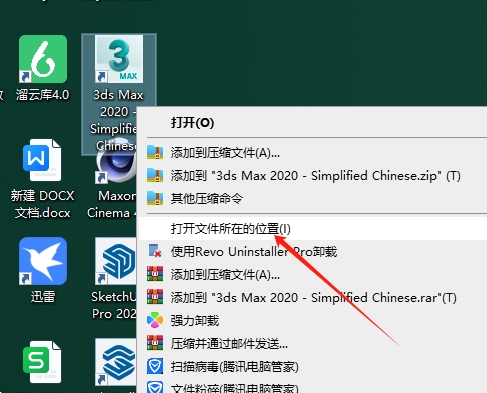Add to 3ds Max 2020 - Simplified Chinese.rar

tap(312, 297)
